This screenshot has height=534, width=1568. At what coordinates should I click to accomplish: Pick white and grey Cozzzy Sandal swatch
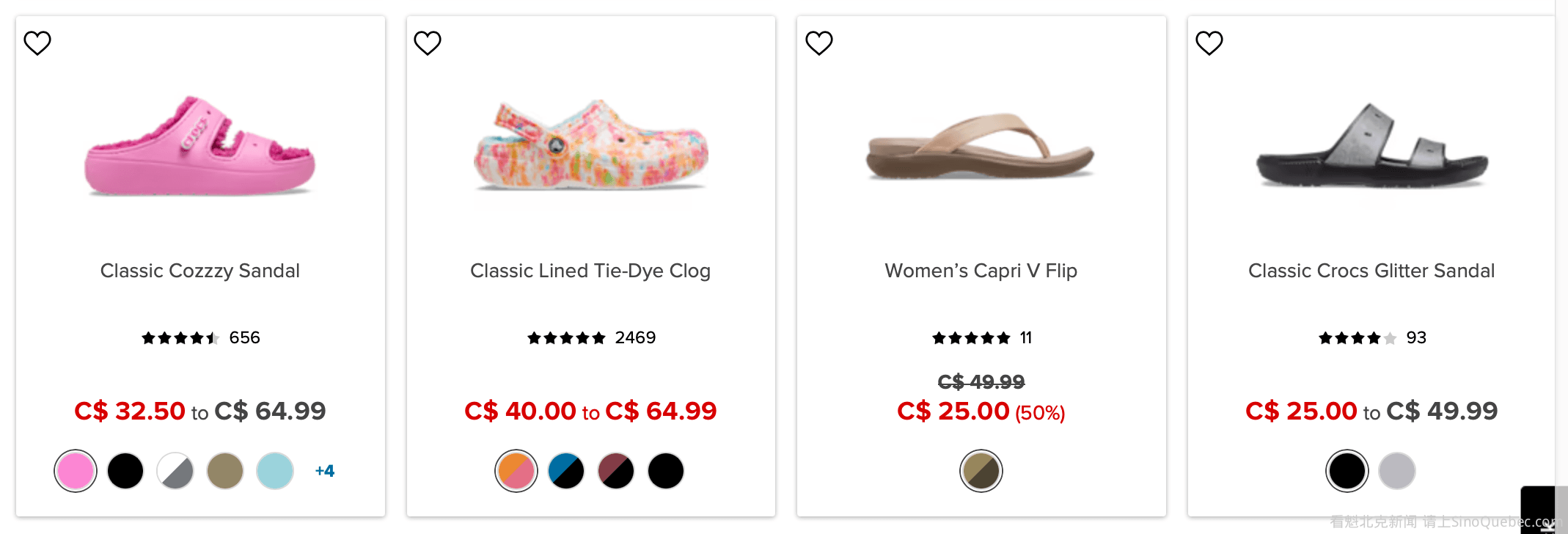coord(175,471)
